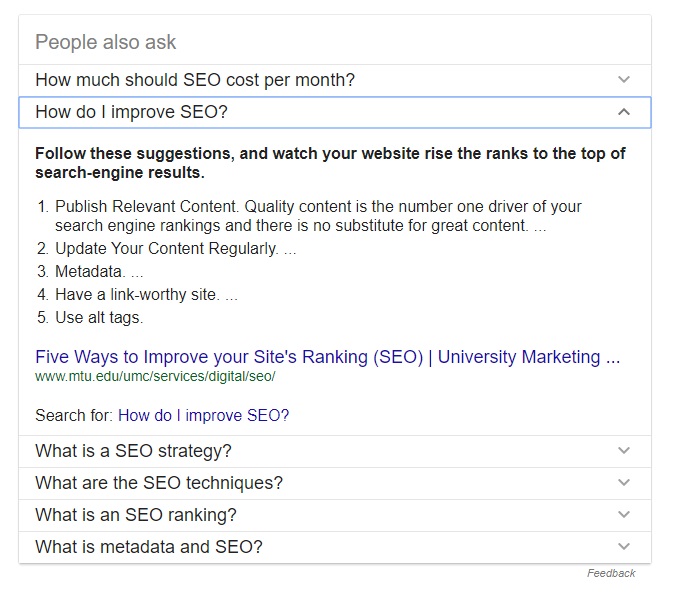
Task: Click the chevron for What is metadata and SEO
Action: pos(624,546)
